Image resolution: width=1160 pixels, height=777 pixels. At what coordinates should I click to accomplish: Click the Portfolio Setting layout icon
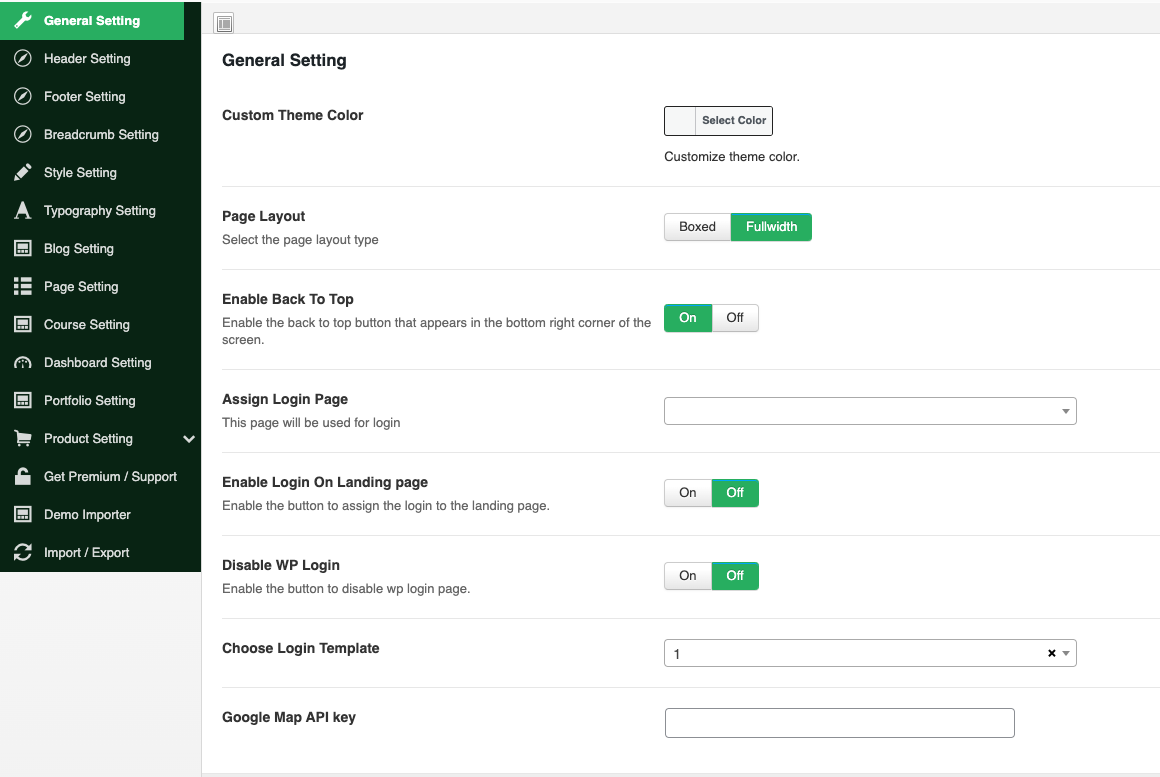(23, 400)
